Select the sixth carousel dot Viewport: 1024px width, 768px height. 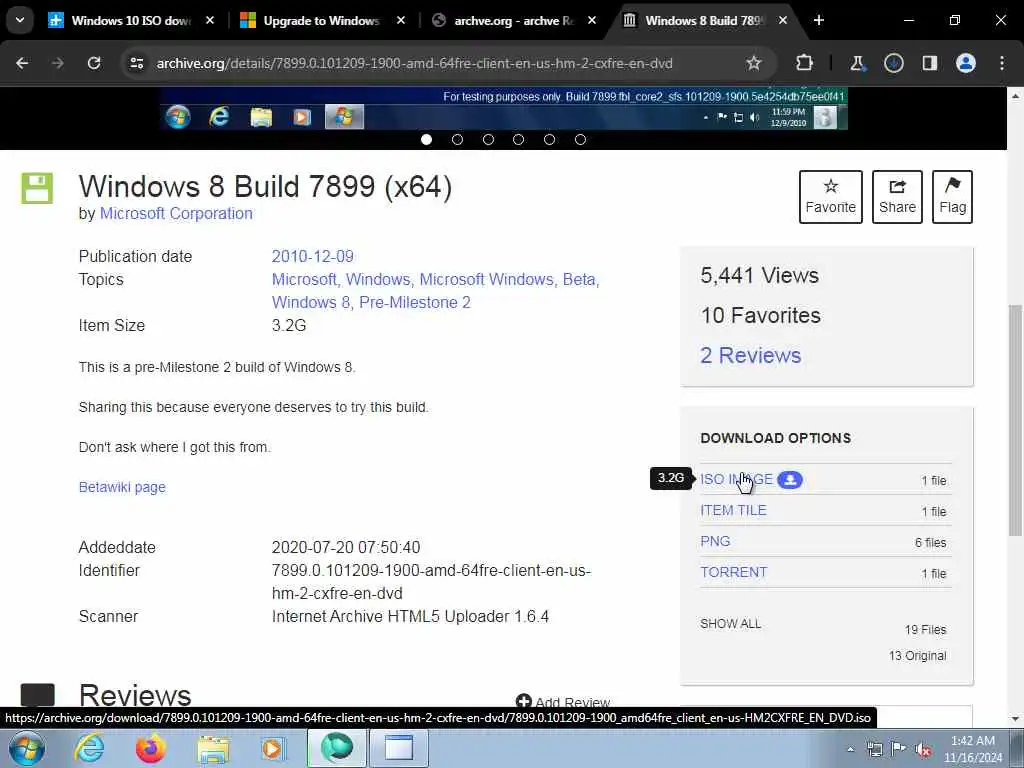pyautogui.click(x=580, y=139)
